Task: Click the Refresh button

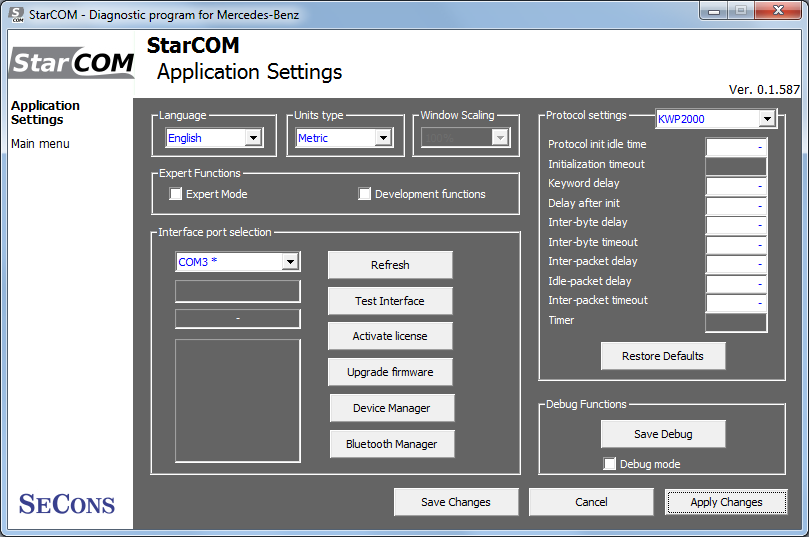Action: [390, 265]
